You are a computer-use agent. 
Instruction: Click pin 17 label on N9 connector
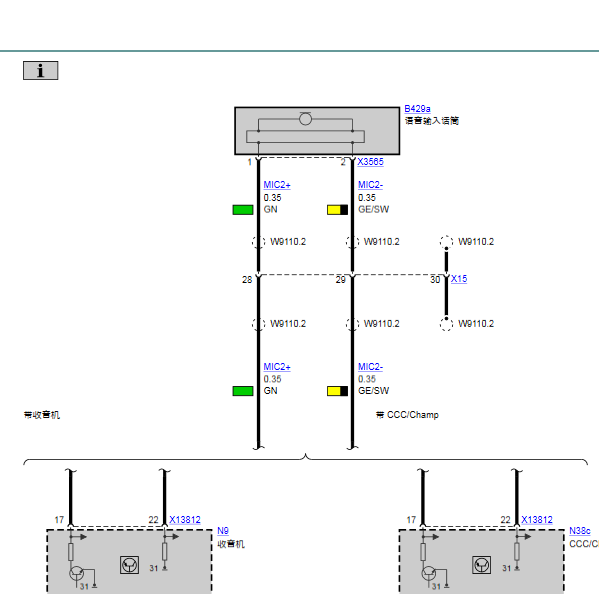[x=59, y=520]
